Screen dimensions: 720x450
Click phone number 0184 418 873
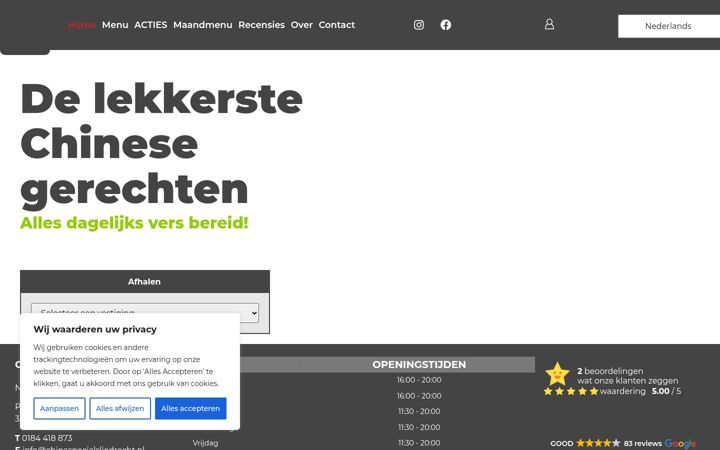pos(47,438)
